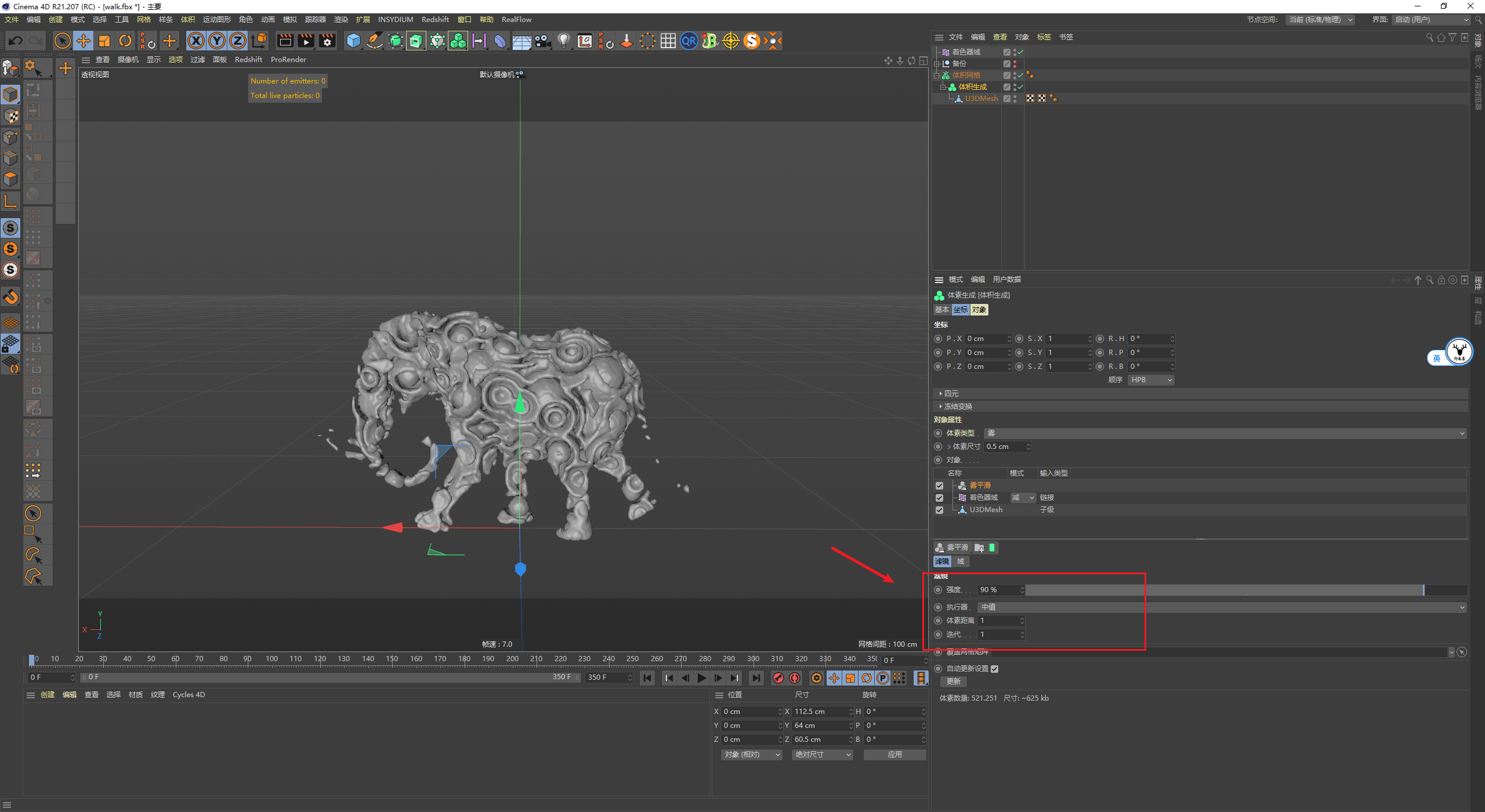The height and width of the screenshot is (812, 1485).
Task: Click the Light bulb object icon
Action: click(563, 41)
